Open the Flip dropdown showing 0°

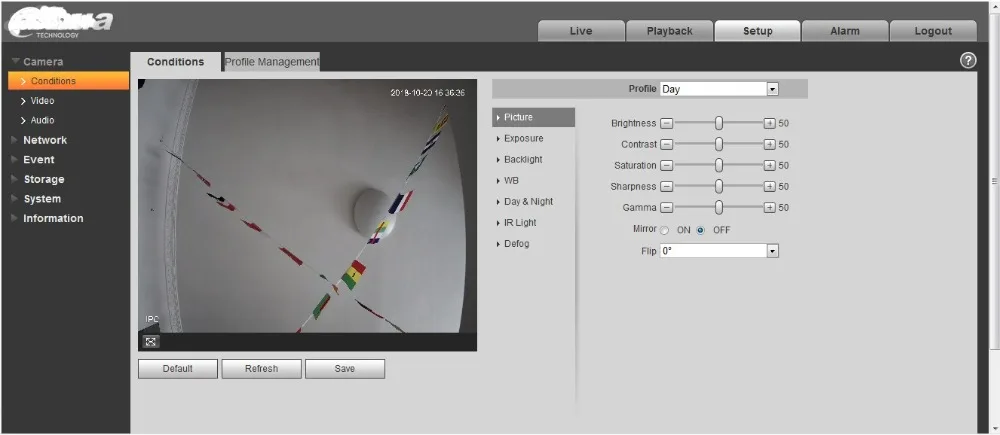click(719, 251)
